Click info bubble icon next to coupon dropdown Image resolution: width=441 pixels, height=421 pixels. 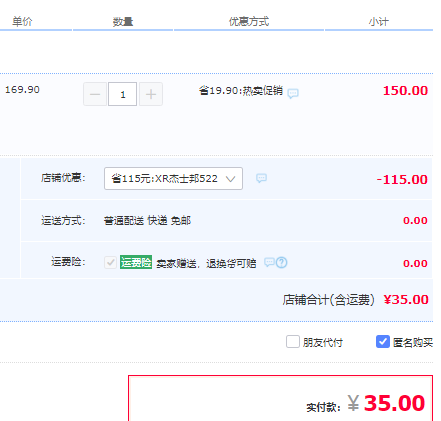261,178
